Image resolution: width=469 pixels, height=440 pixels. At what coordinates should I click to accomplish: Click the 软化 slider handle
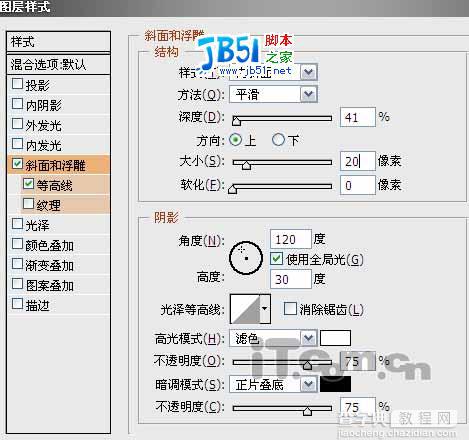[232, 189]
